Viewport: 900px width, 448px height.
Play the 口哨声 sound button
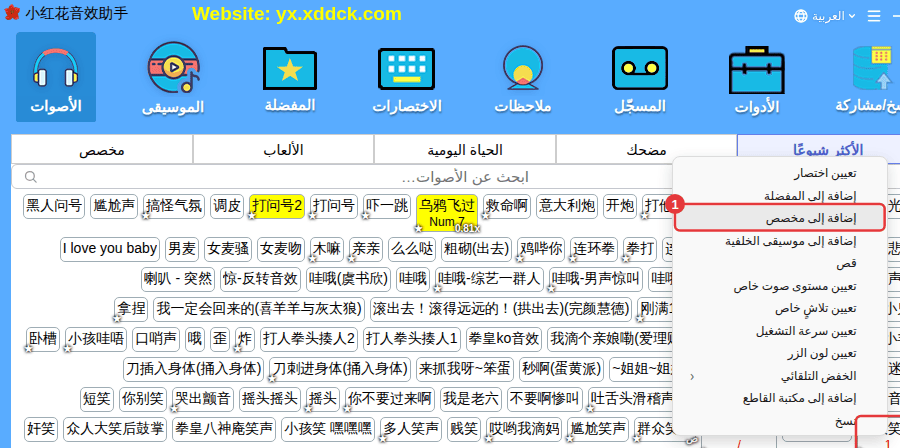click(x=156, y=338)
